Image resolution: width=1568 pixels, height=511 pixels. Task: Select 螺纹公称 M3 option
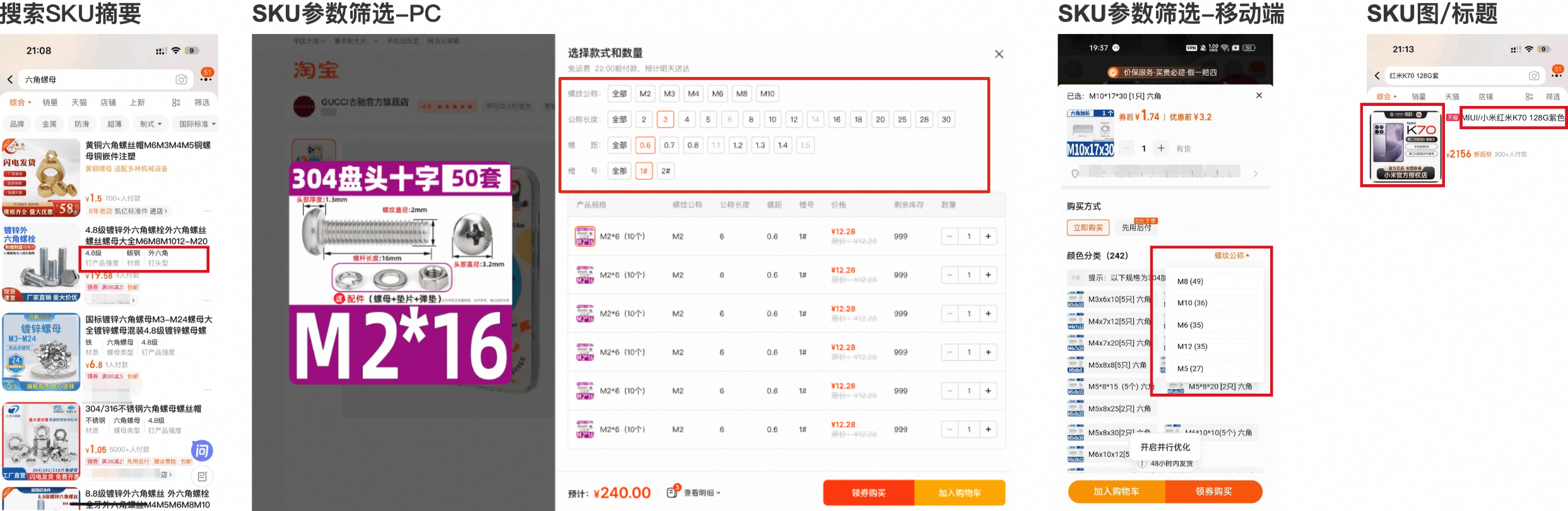[669, 93]
